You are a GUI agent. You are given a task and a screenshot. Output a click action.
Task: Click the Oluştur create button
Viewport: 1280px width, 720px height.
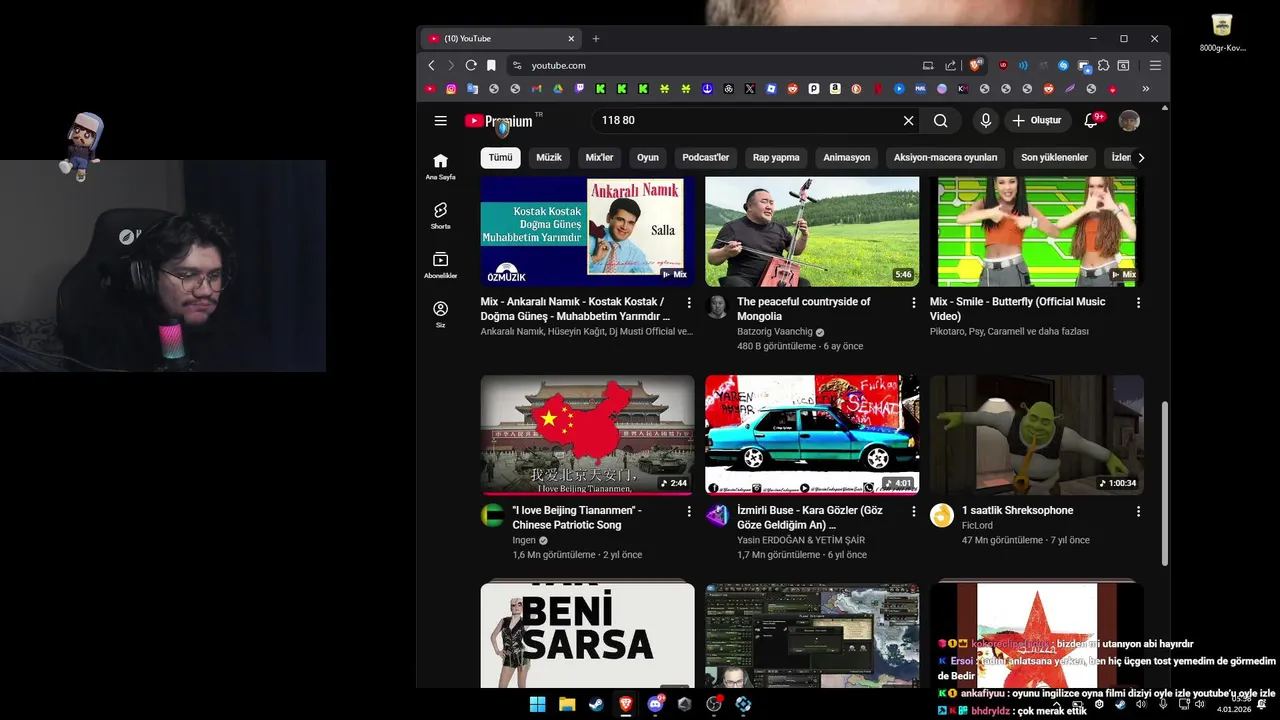(x=1037, y=121)
